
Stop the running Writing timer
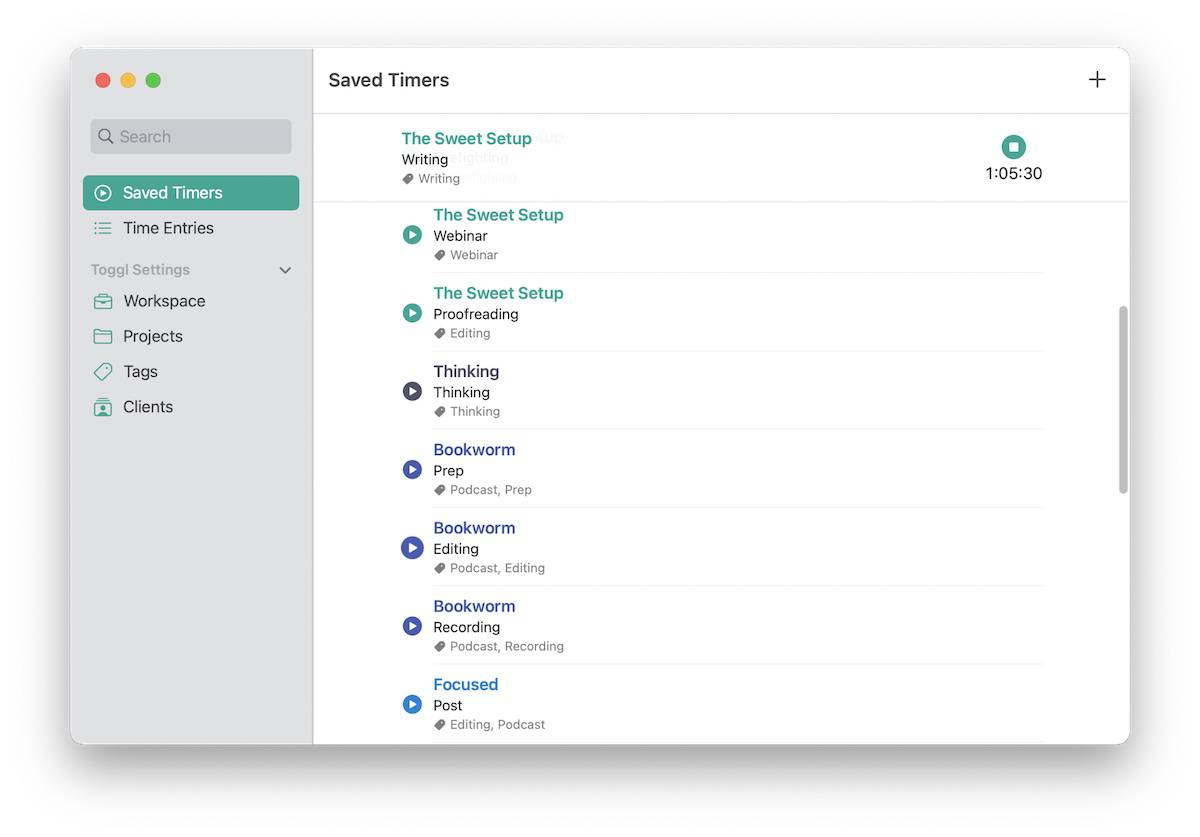coord(1013,147)
